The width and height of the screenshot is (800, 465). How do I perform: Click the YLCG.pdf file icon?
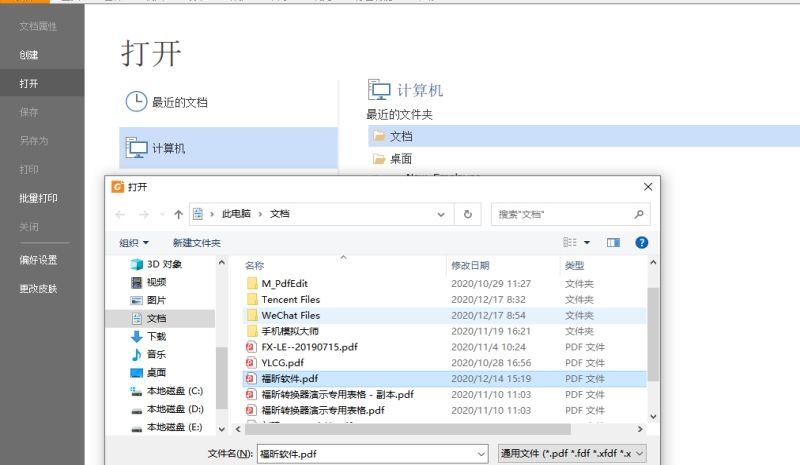(x=252, y=363)
